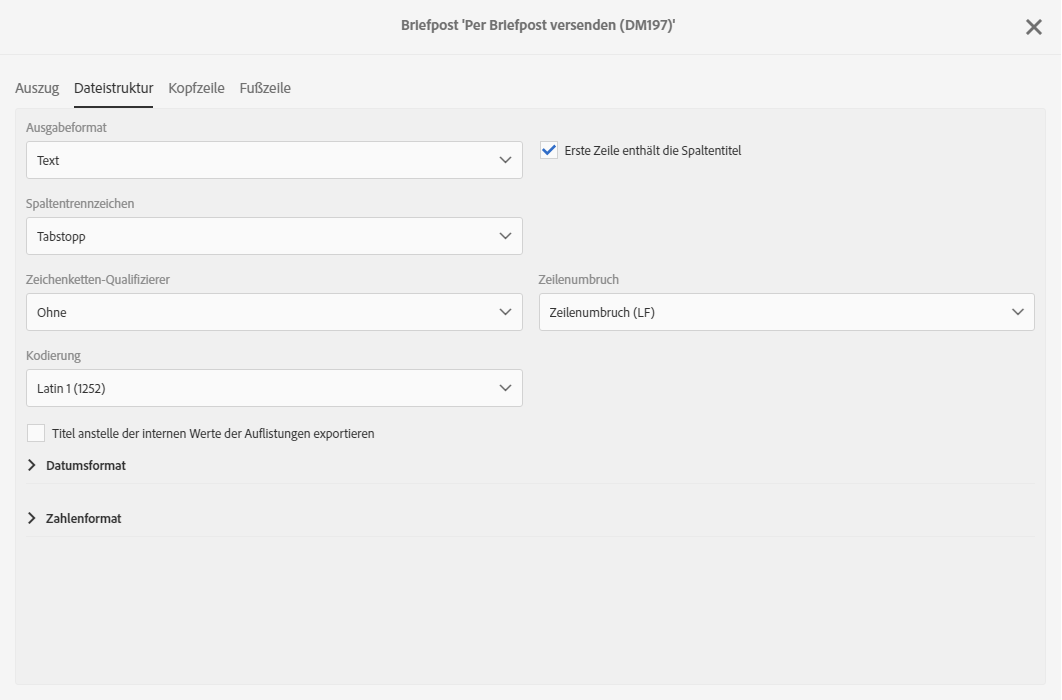This screenshot has width=1062, height=700.
Task: Open the 'Latin 1 (1252)' encoding dropdown
Action: pyautogui.click(x=260, y=388)
